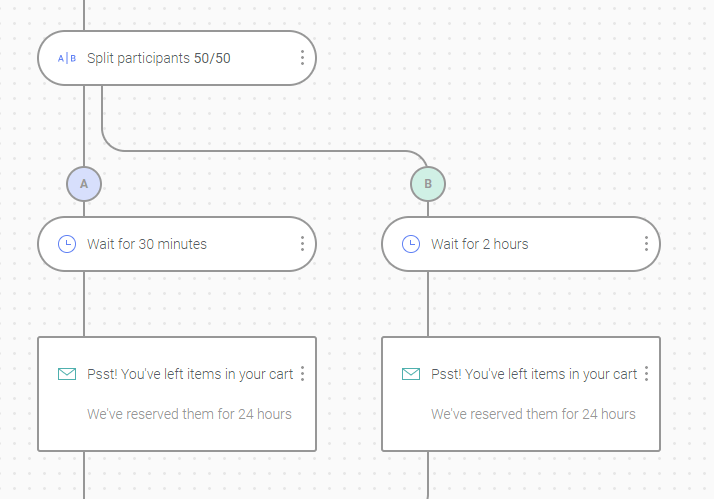Click the branch B circle marker
This screenshot has width=714, height=499.
(x=428, y=184)
